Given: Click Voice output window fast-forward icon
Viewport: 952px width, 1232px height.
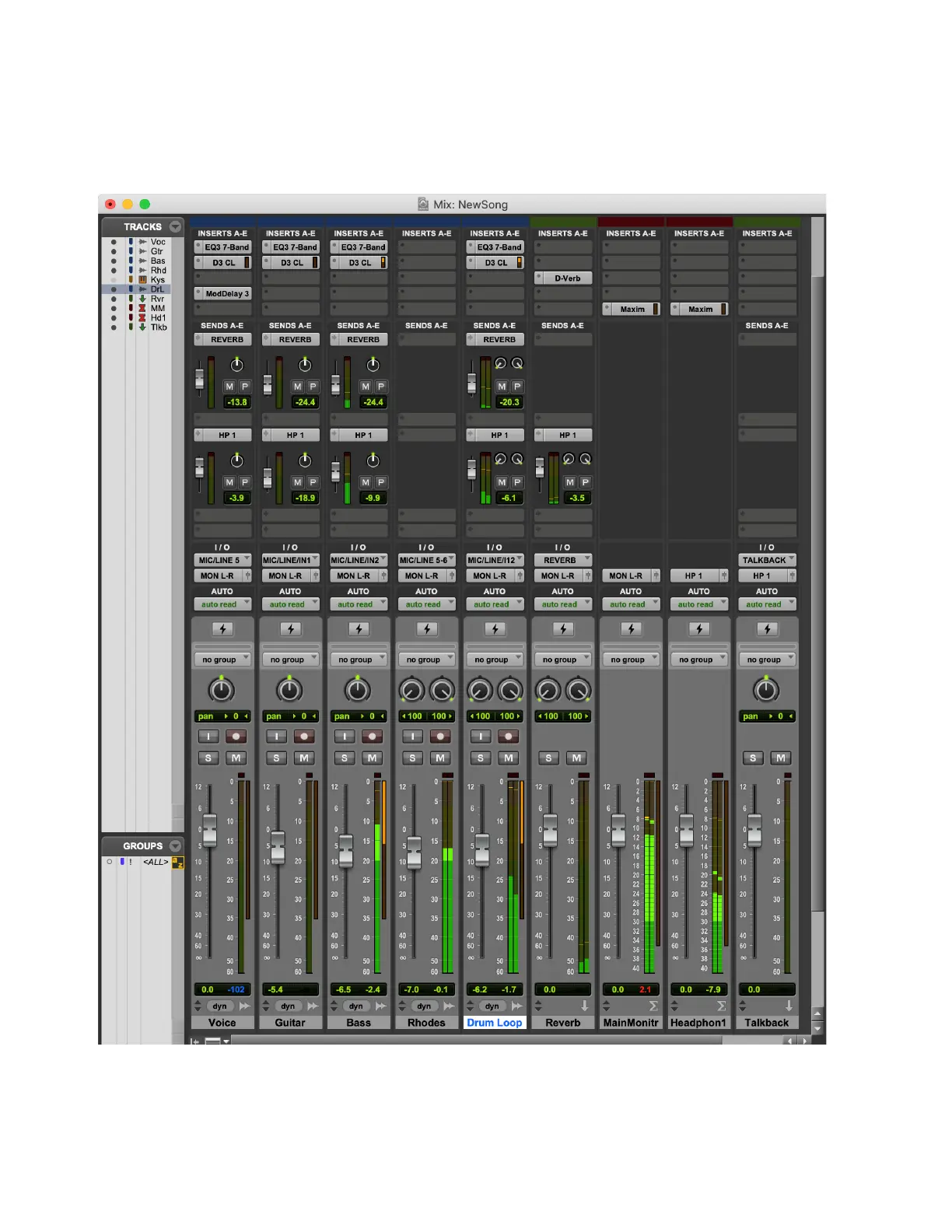Looking at the screenshot, I should click(x=245, y=1006).
